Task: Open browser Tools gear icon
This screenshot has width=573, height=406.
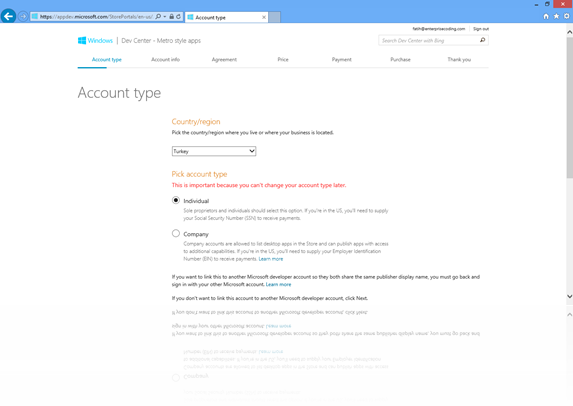Action: pos(566,16)
